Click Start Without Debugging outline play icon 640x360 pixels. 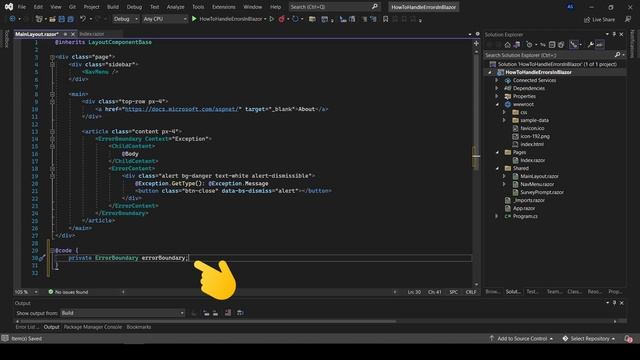pyautogui.click(x=272, y=19)
